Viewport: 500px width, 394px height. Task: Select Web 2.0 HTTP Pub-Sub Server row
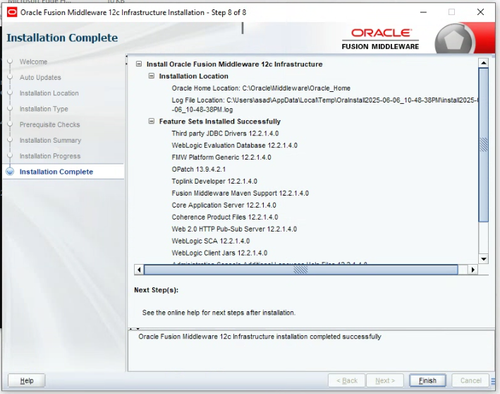(234, 229)
